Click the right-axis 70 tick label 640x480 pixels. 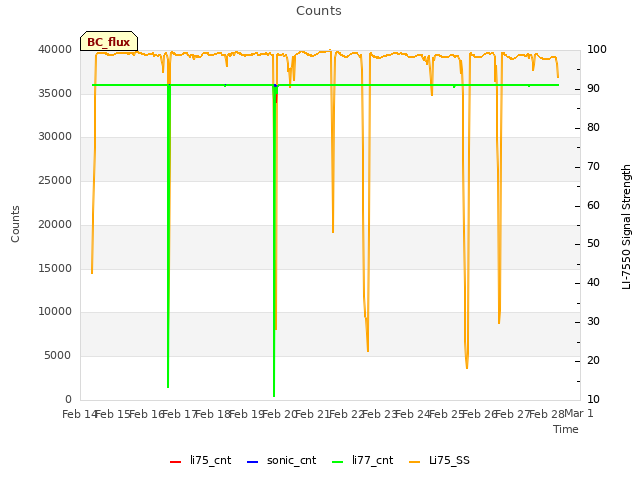593,167
